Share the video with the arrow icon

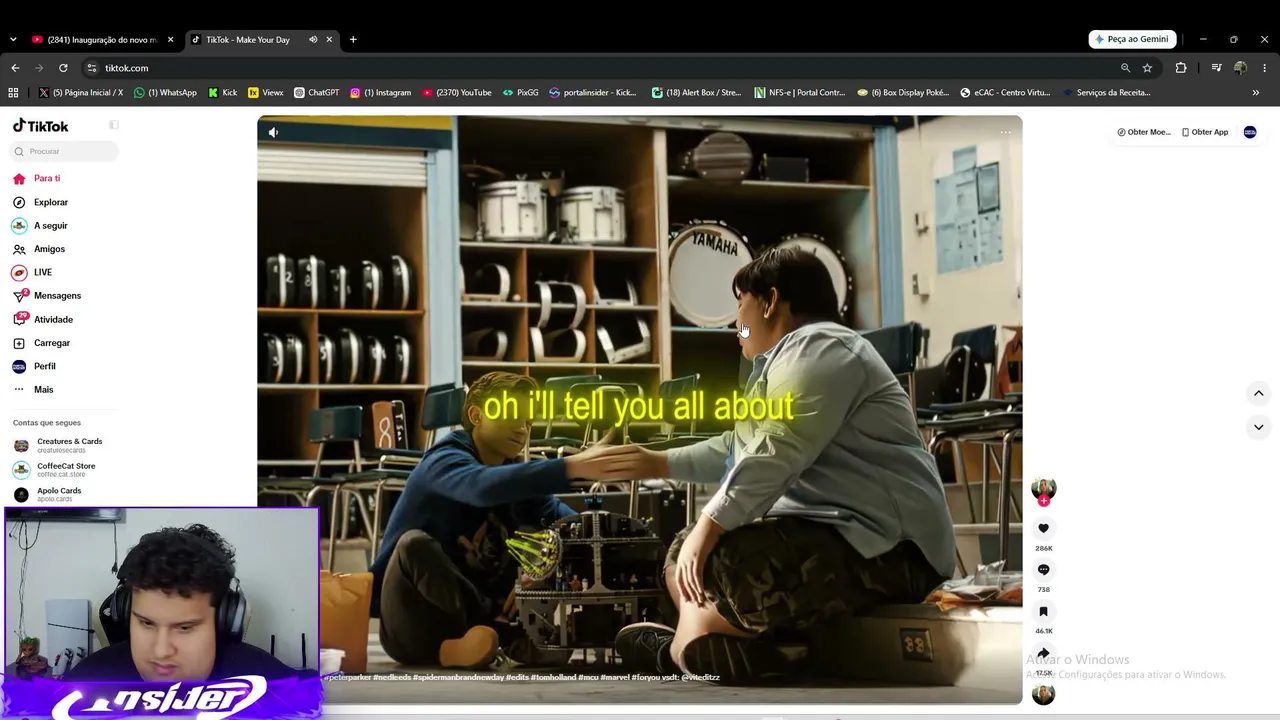(x=1043, y=653)
